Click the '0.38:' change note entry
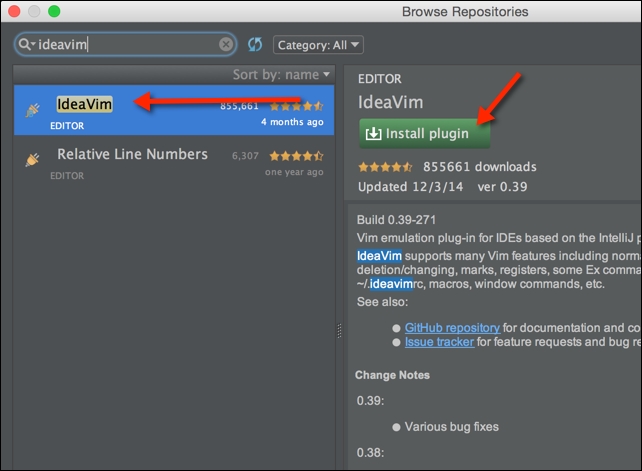Screen dimensions: 642x471 [370, 453]
